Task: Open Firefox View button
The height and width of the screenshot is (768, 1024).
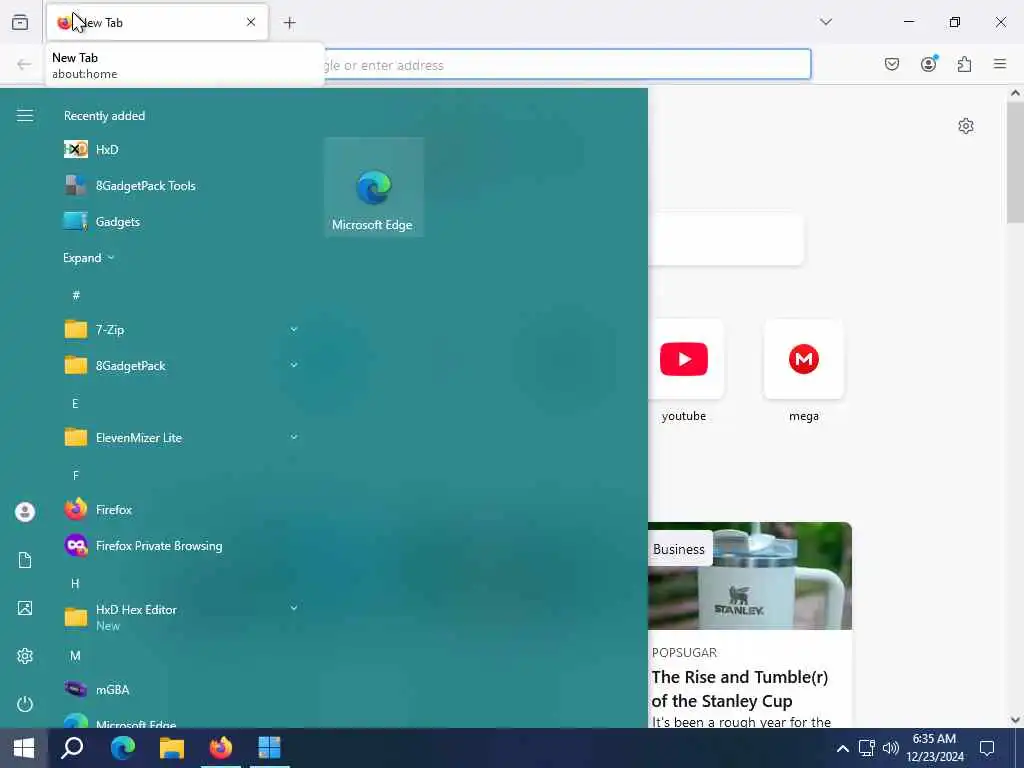Action: (20, 22)
